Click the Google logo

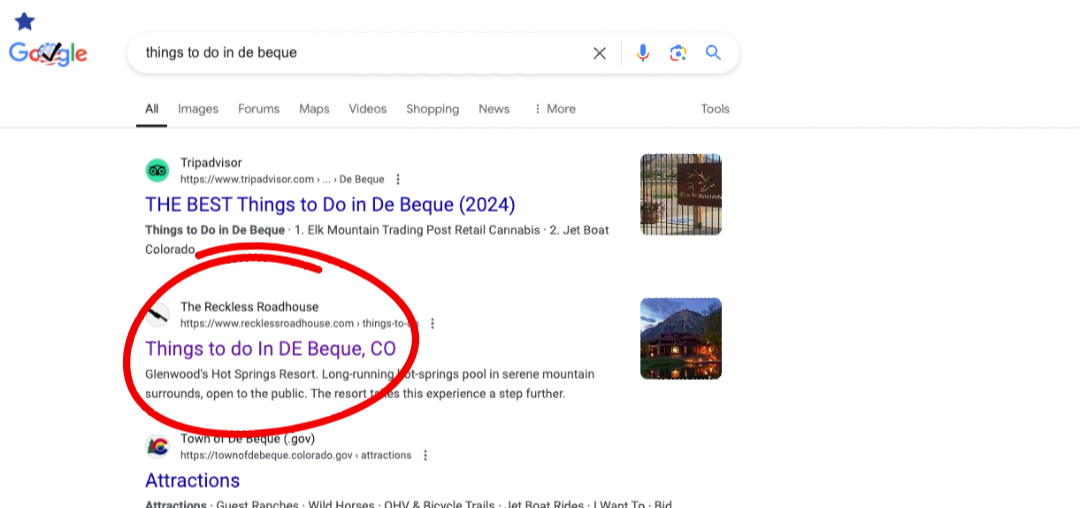tap(48, 53)
